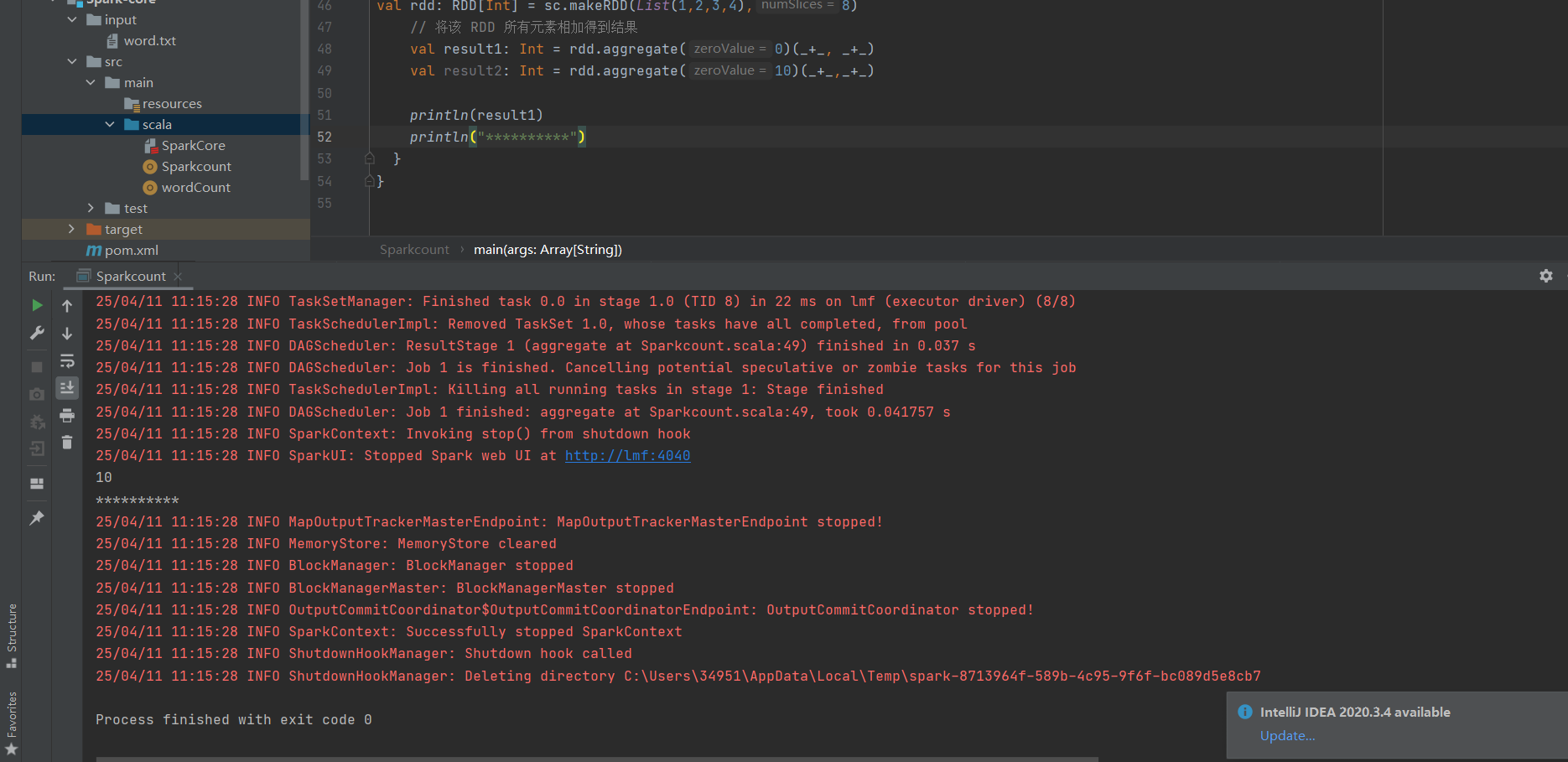
Task: Click the console horizontal scrollbar
Action: point(597,759)
